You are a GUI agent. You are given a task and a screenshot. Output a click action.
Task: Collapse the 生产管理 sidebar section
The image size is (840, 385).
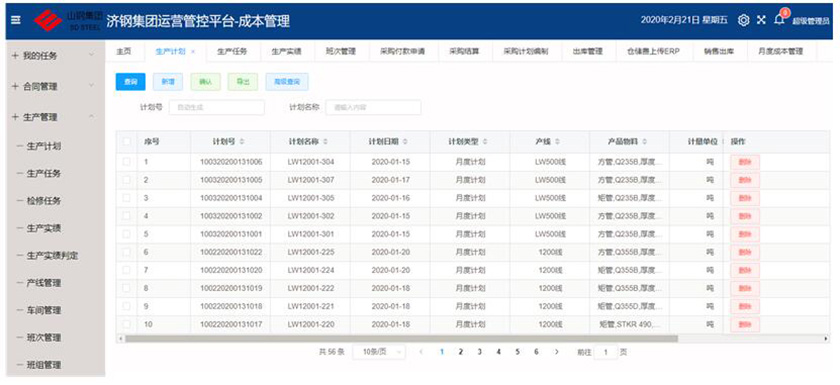tap(54, 117)
